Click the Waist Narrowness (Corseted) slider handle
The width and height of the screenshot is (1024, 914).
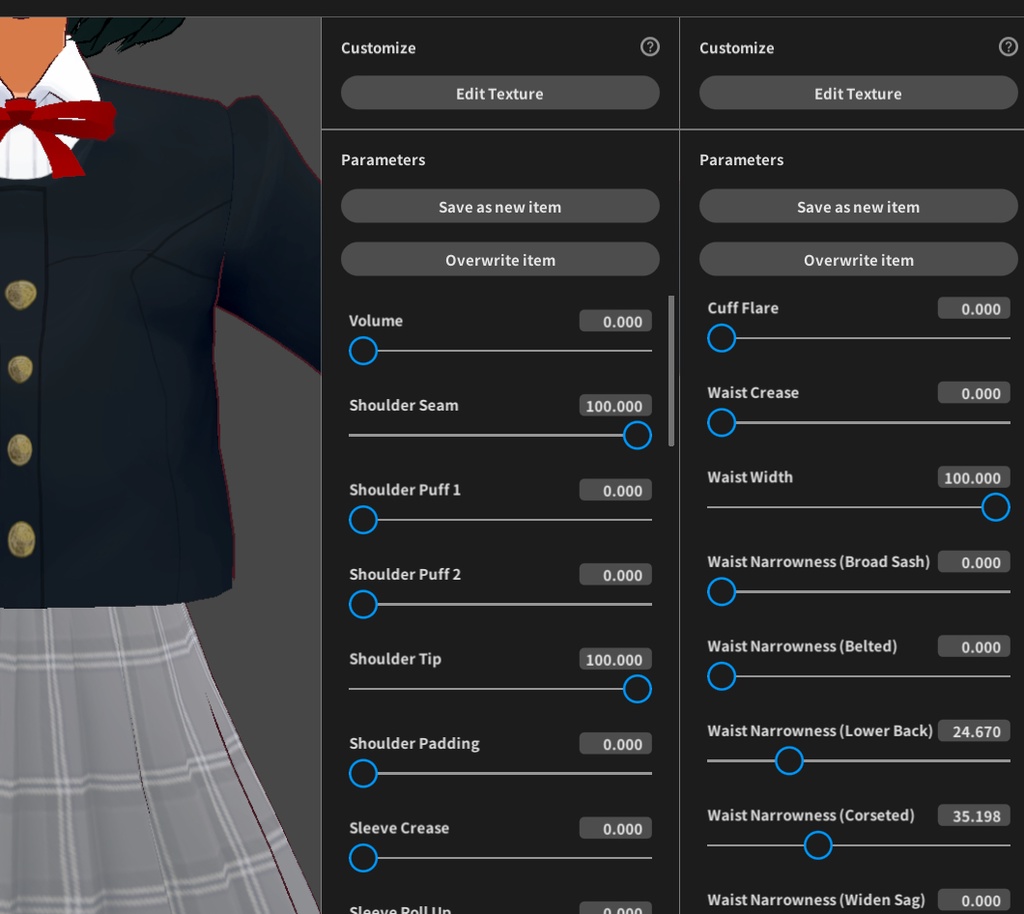pyautogui.click(x=817, y=845)
